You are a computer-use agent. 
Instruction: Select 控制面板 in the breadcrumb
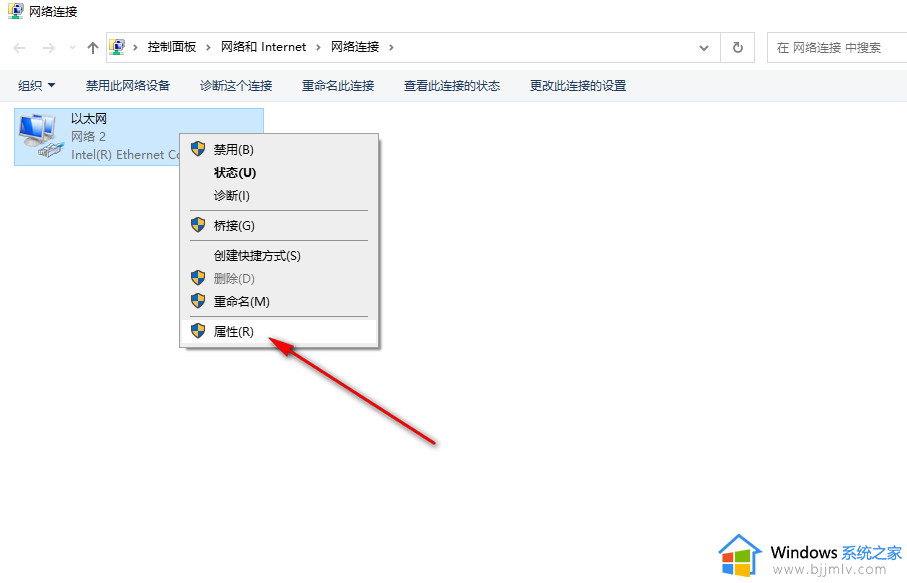point(172,47)
